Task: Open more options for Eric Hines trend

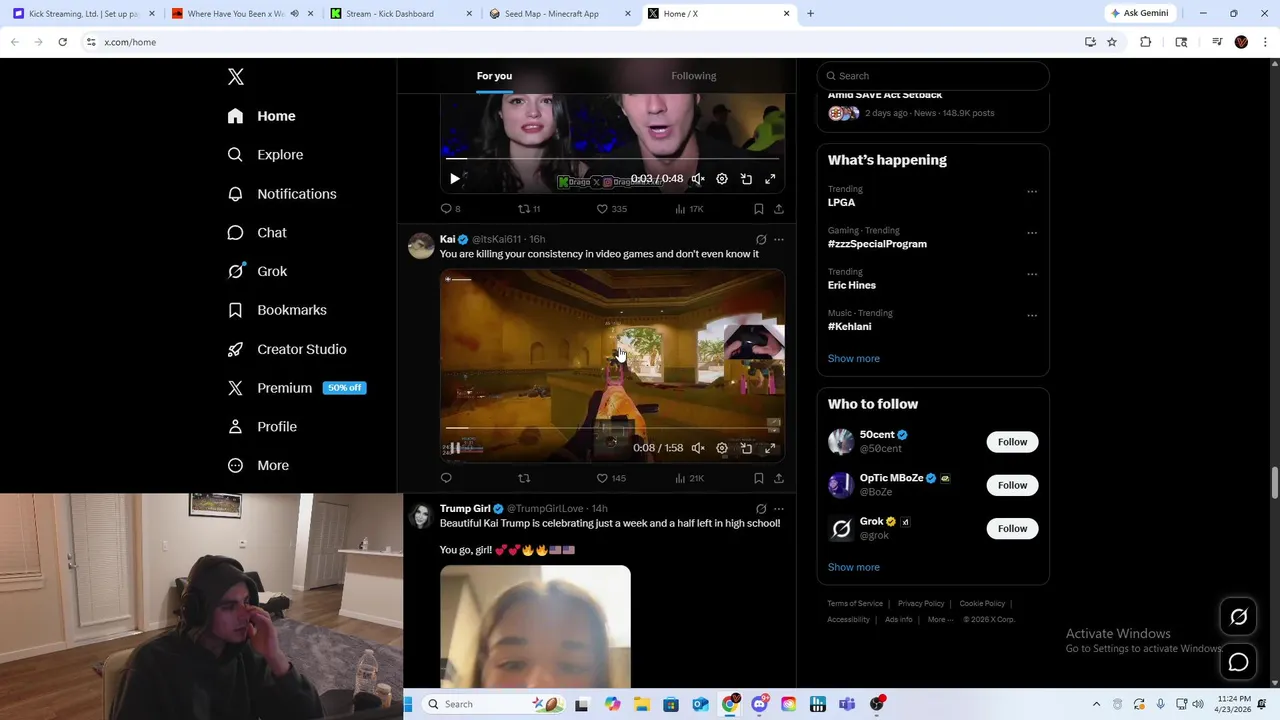Action: coord(1032,274)
